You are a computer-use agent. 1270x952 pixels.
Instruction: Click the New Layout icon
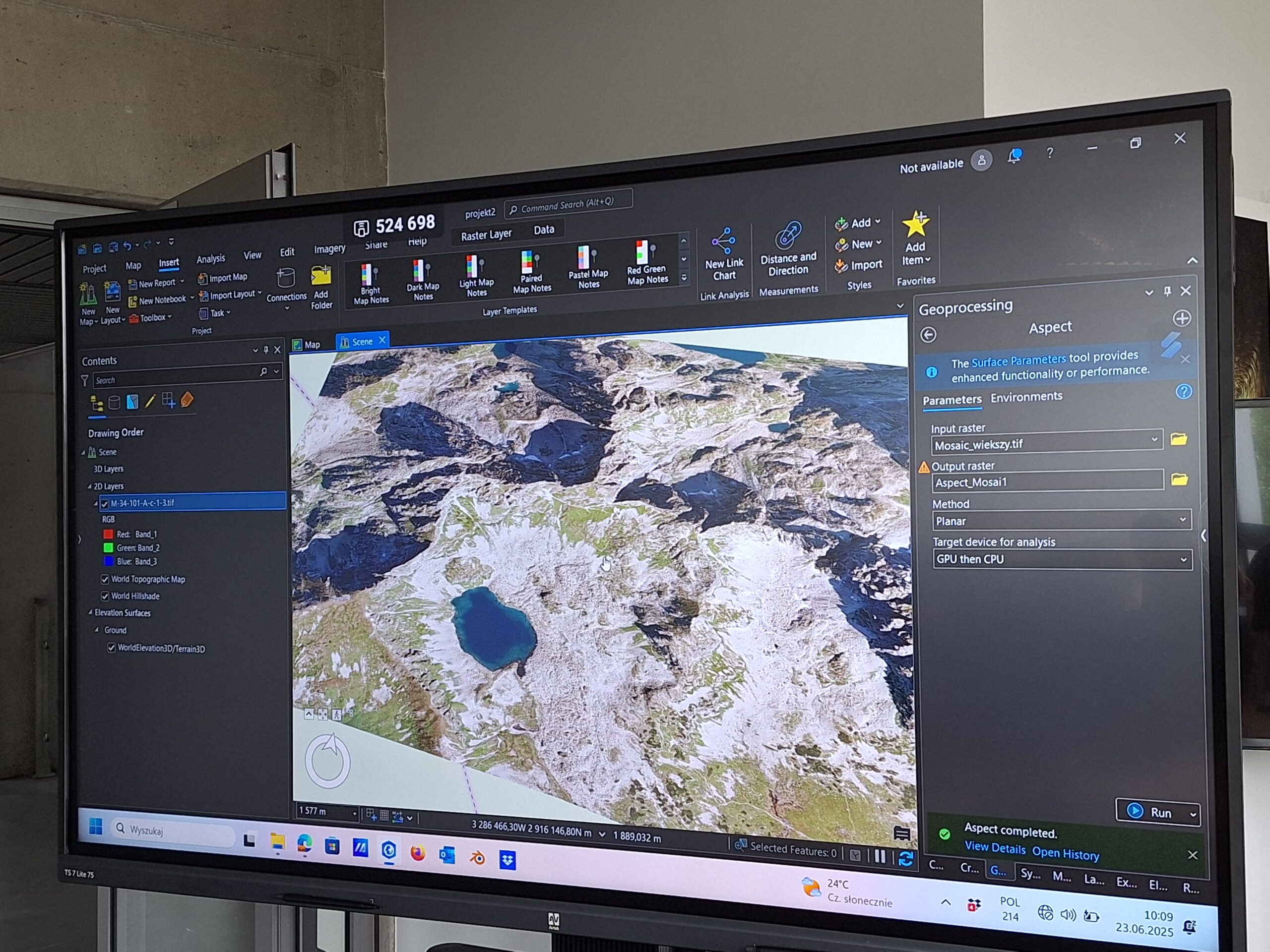[112, 292]
